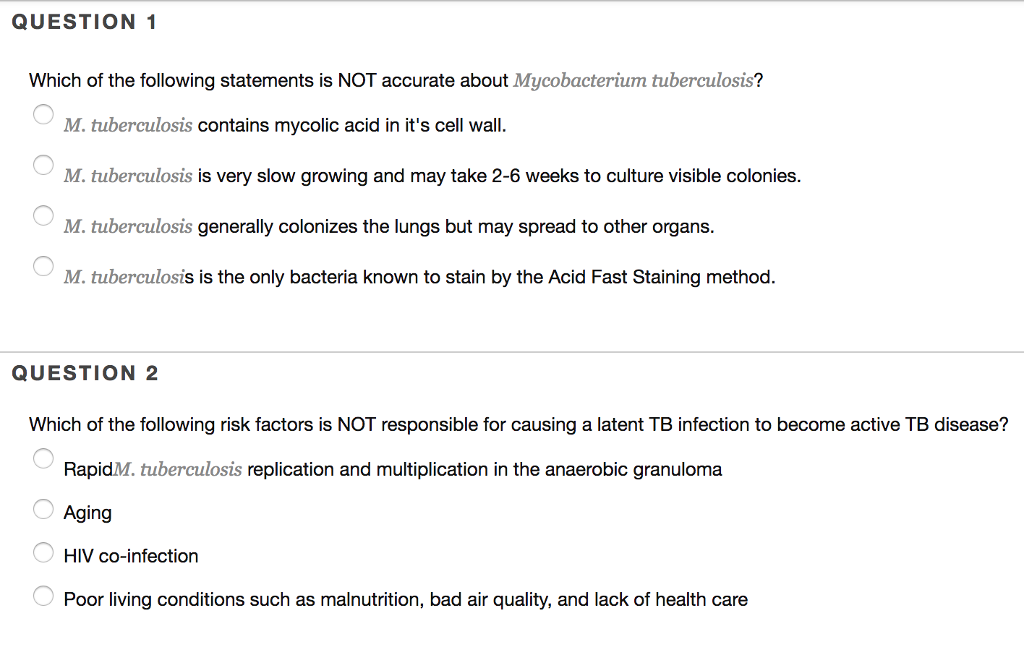Click the malnutrition and bad air quality text
This screenshot has width=1024, height=655.
click(405, 600)
